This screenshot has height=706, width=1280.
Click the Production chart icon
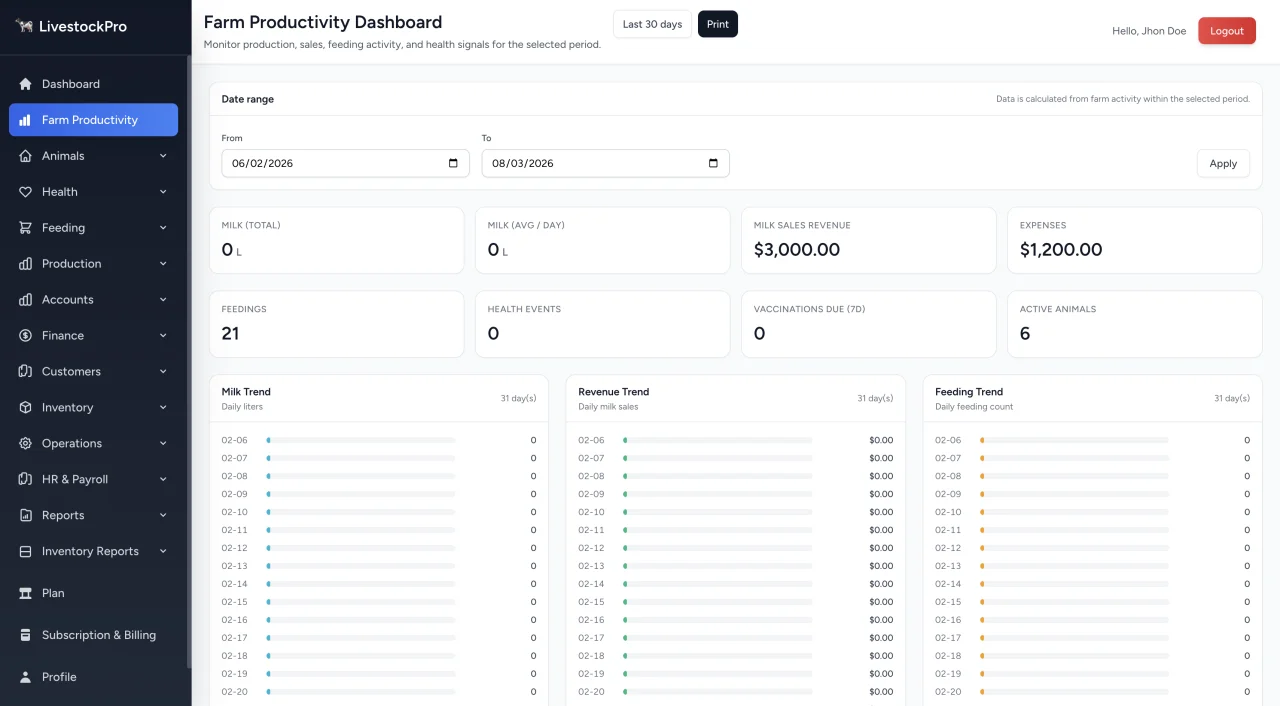click(x=25, y=264)
